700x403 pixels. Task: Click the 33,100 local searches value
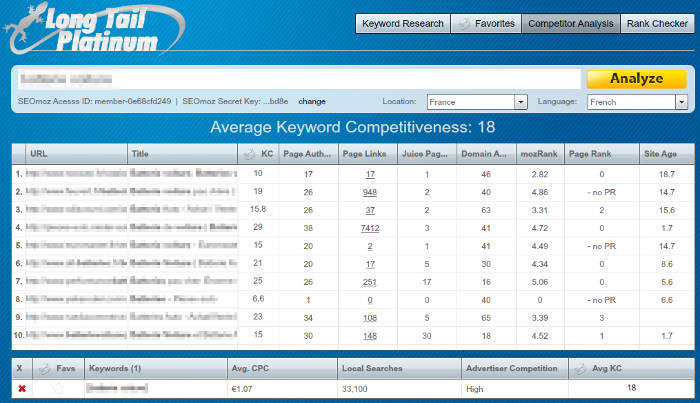point(354,389)
